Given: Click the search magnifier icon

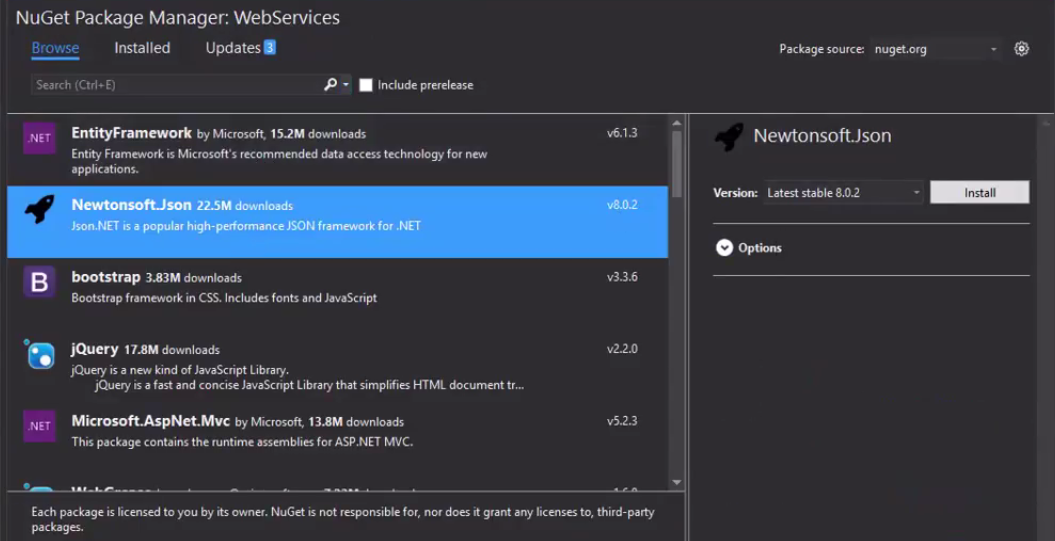Looking at the screenshot, I should coord(330,84).
